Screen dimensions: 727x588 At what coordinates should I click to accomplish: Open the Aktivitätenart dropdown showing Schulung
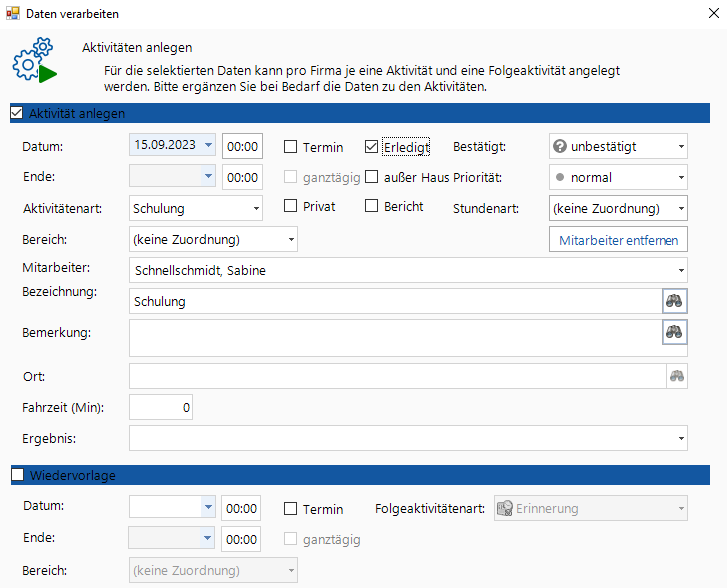[x=257, y=208]
